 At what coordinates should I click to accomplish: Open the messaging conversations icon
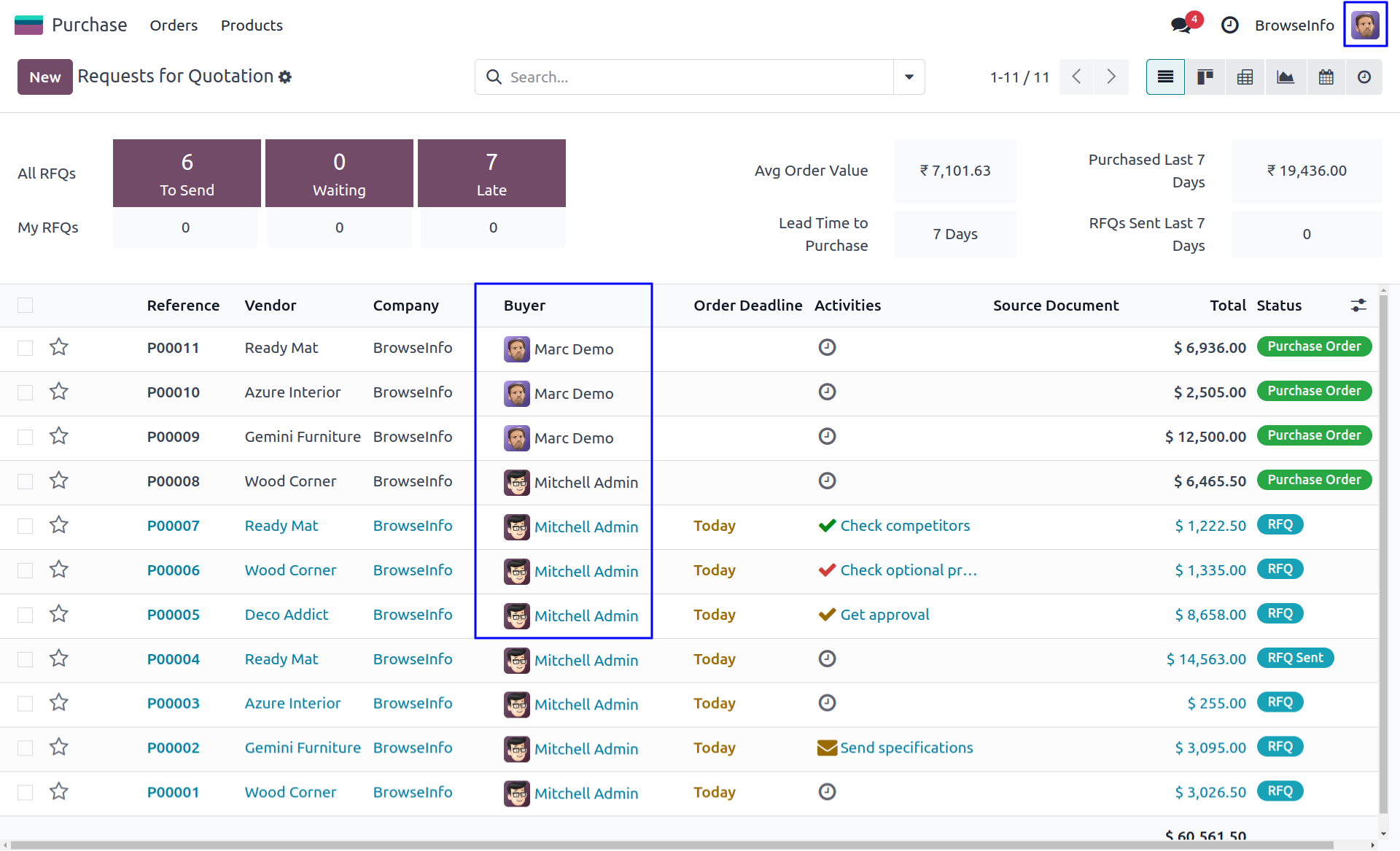[x=1181, y=26]
